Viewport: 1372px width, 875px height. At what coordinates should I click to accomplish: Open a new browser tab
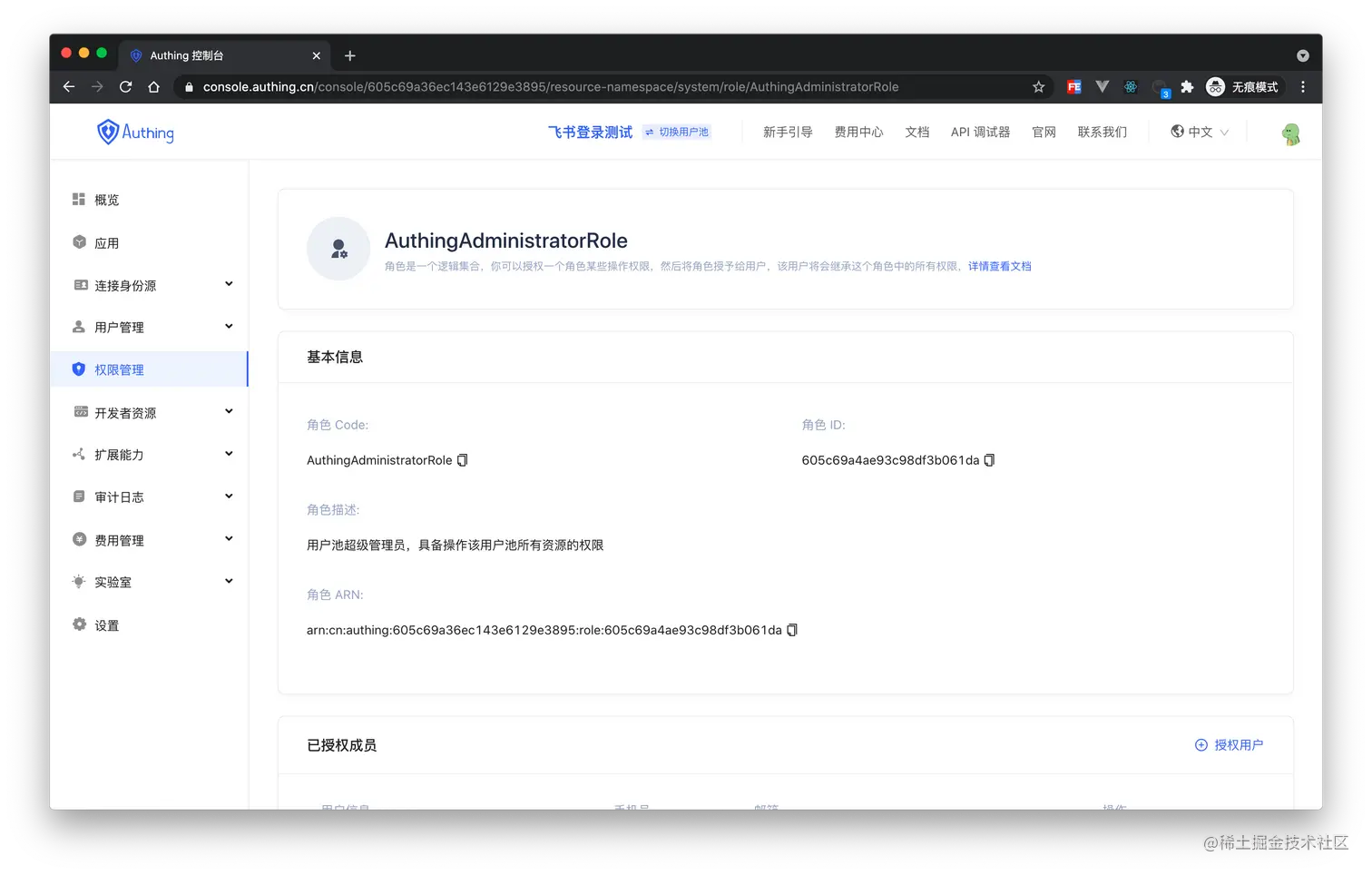click(350, 56)
